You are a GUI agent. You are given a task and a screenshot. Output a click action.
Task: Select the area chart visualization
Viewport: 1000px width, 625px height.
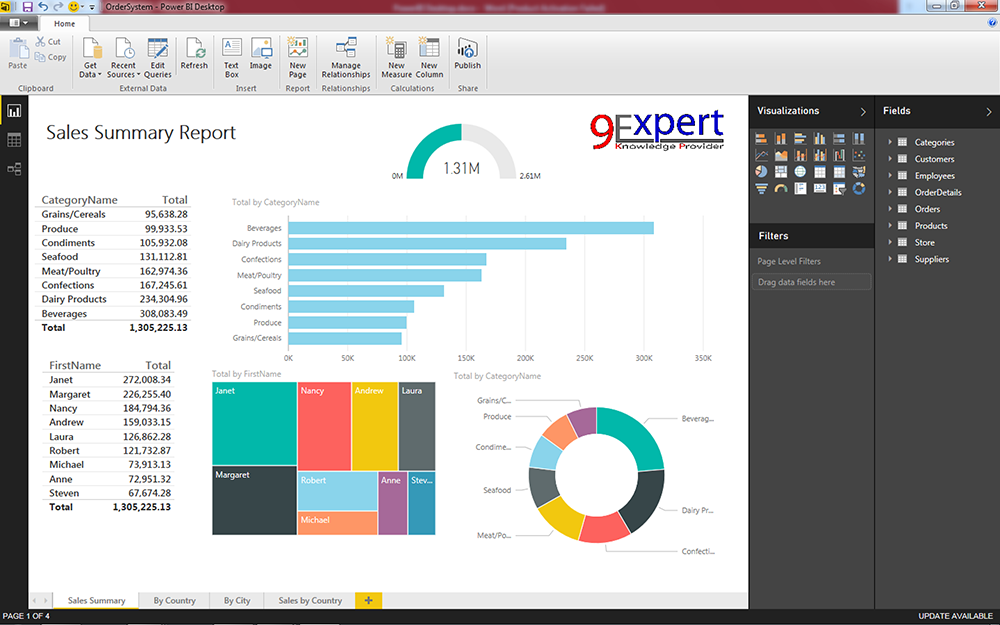[781, 155]
